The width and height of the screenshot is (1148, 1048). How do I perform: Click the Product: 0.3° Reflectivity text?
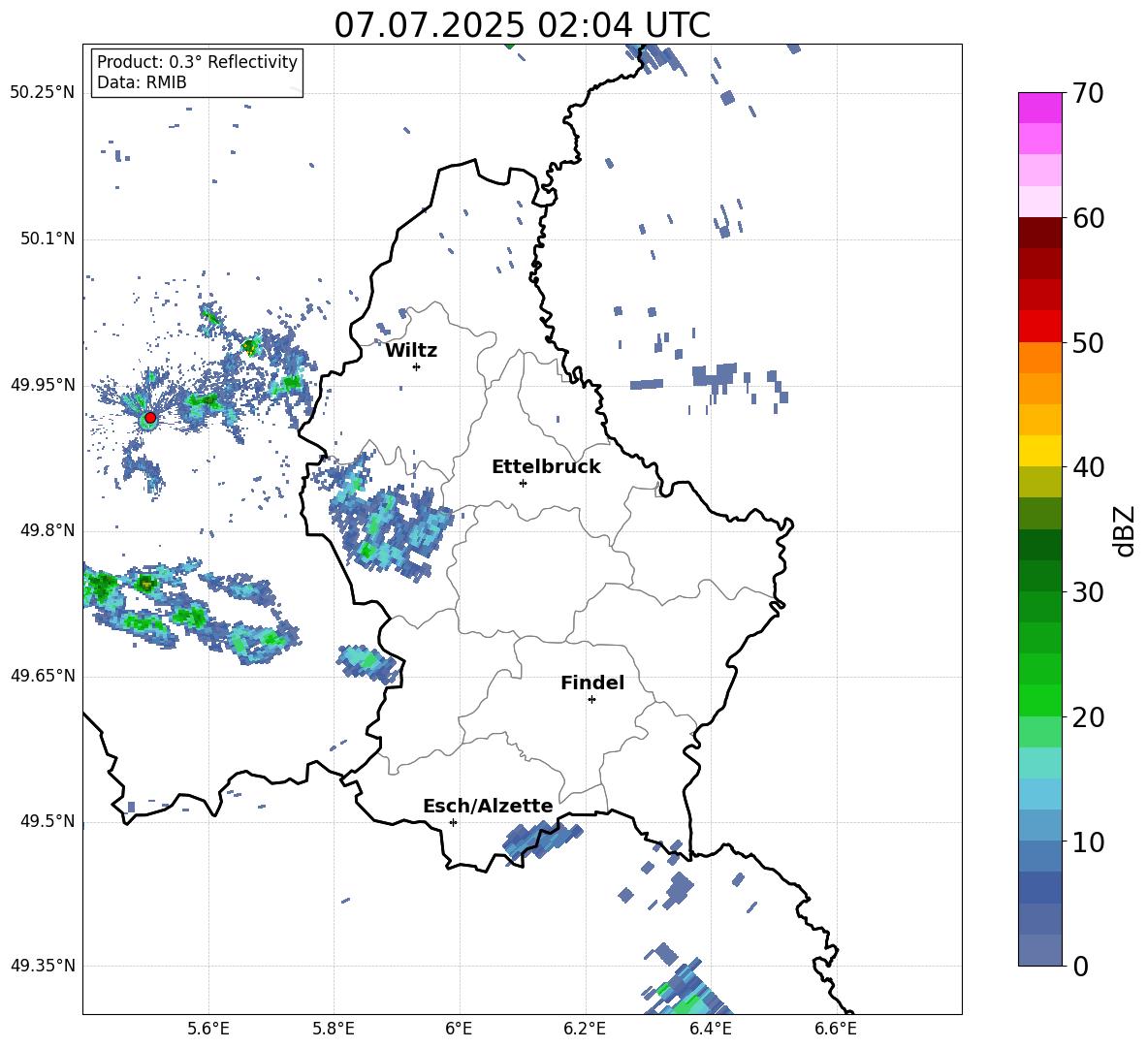[x=197, y=62]
